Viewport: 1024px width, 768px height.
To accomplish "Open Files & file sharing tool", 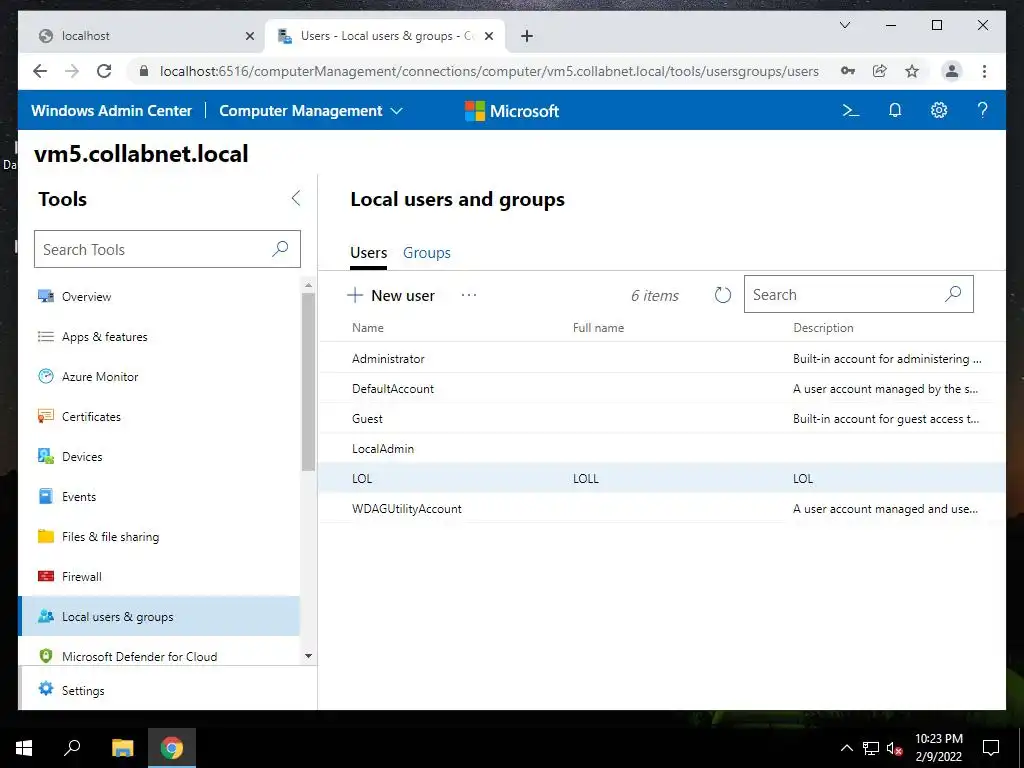I will click(x=160, y=536).
